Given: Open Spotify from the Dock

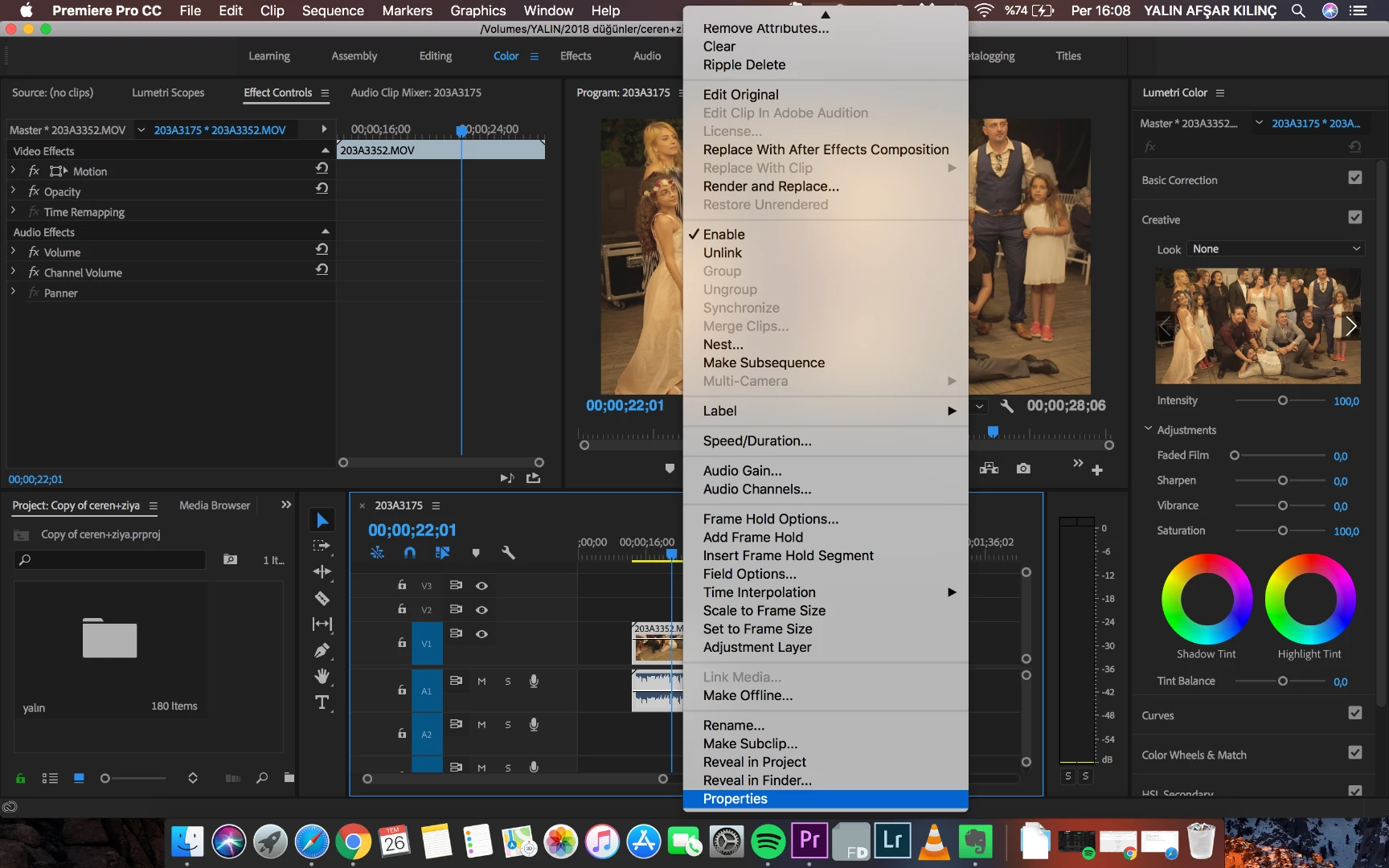Looking at the screenshot, I should tap(768, 842).
